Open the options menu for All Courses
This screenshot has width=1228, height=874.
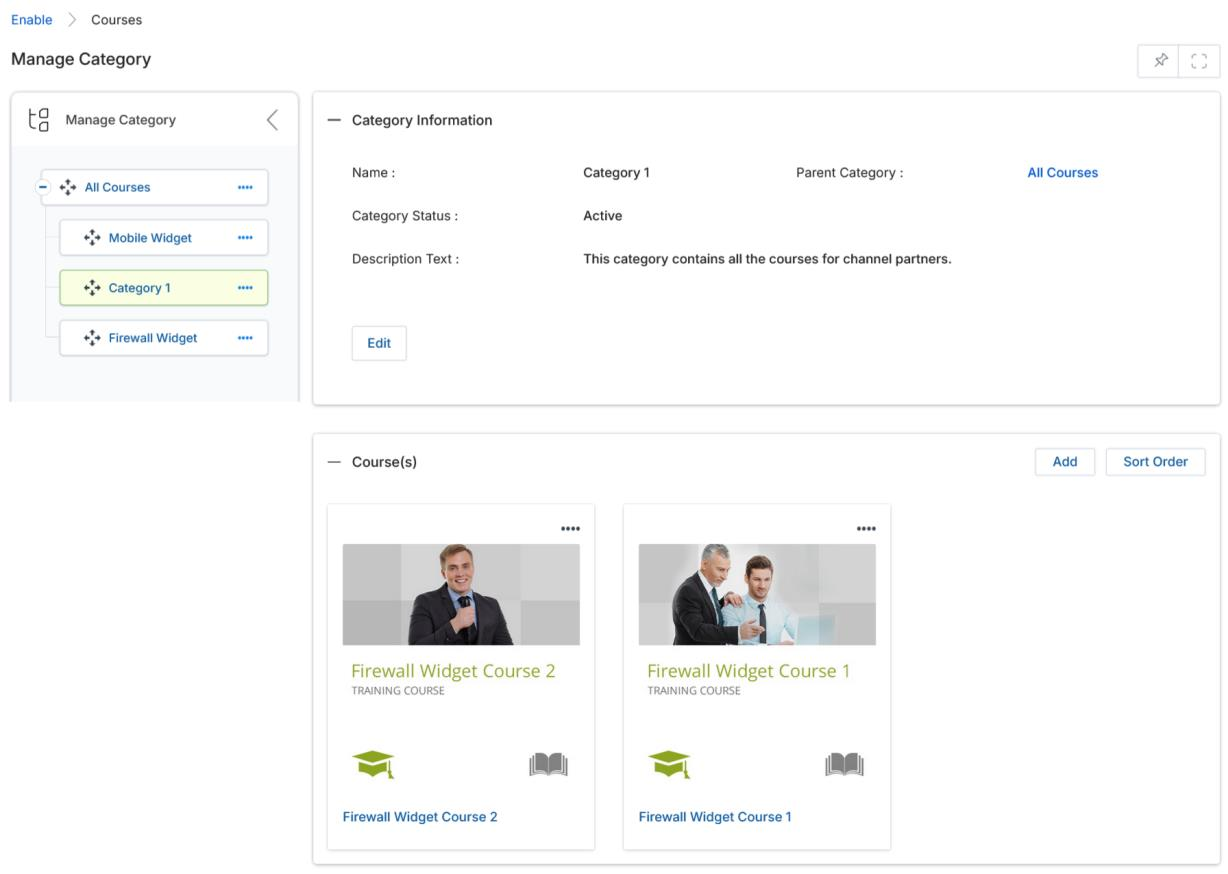click(245, 187)
